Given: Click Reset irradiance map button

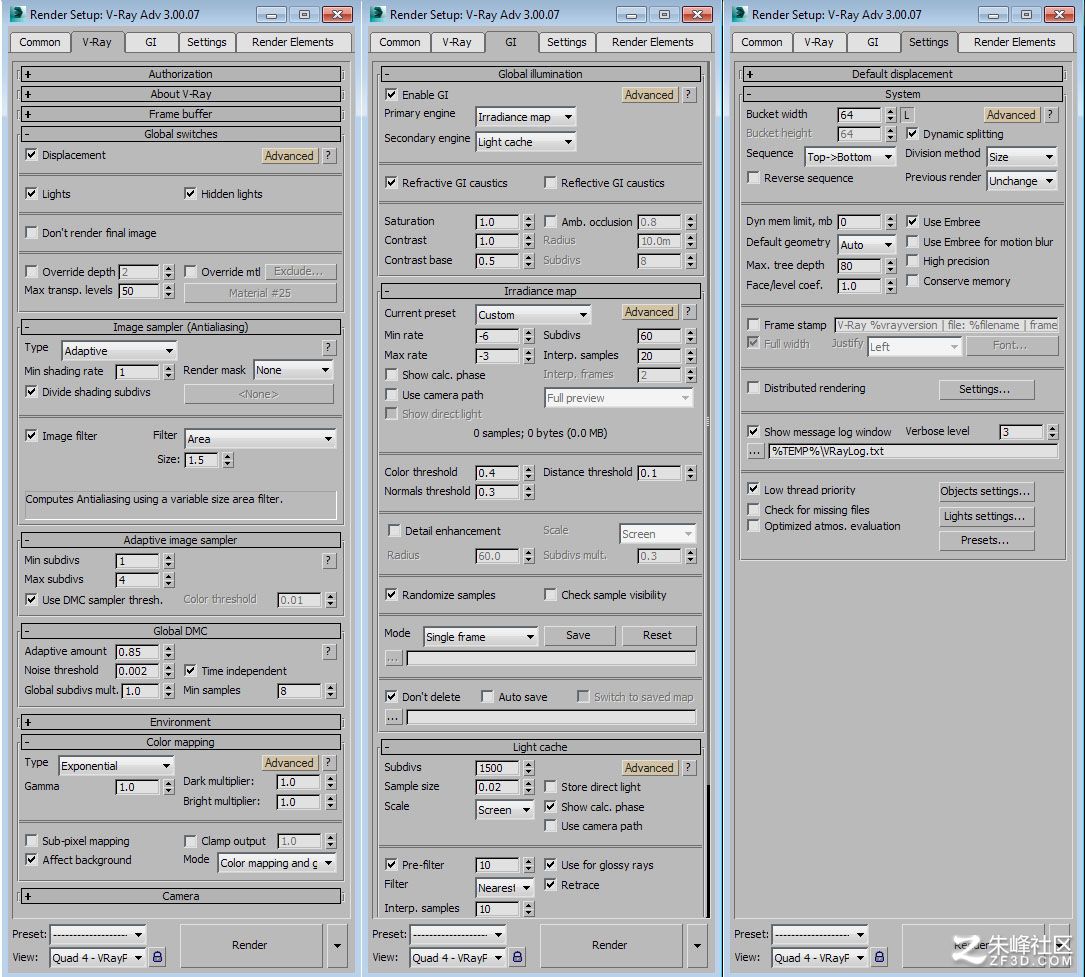Looking at the screenshot, I should tap(657, 635).
